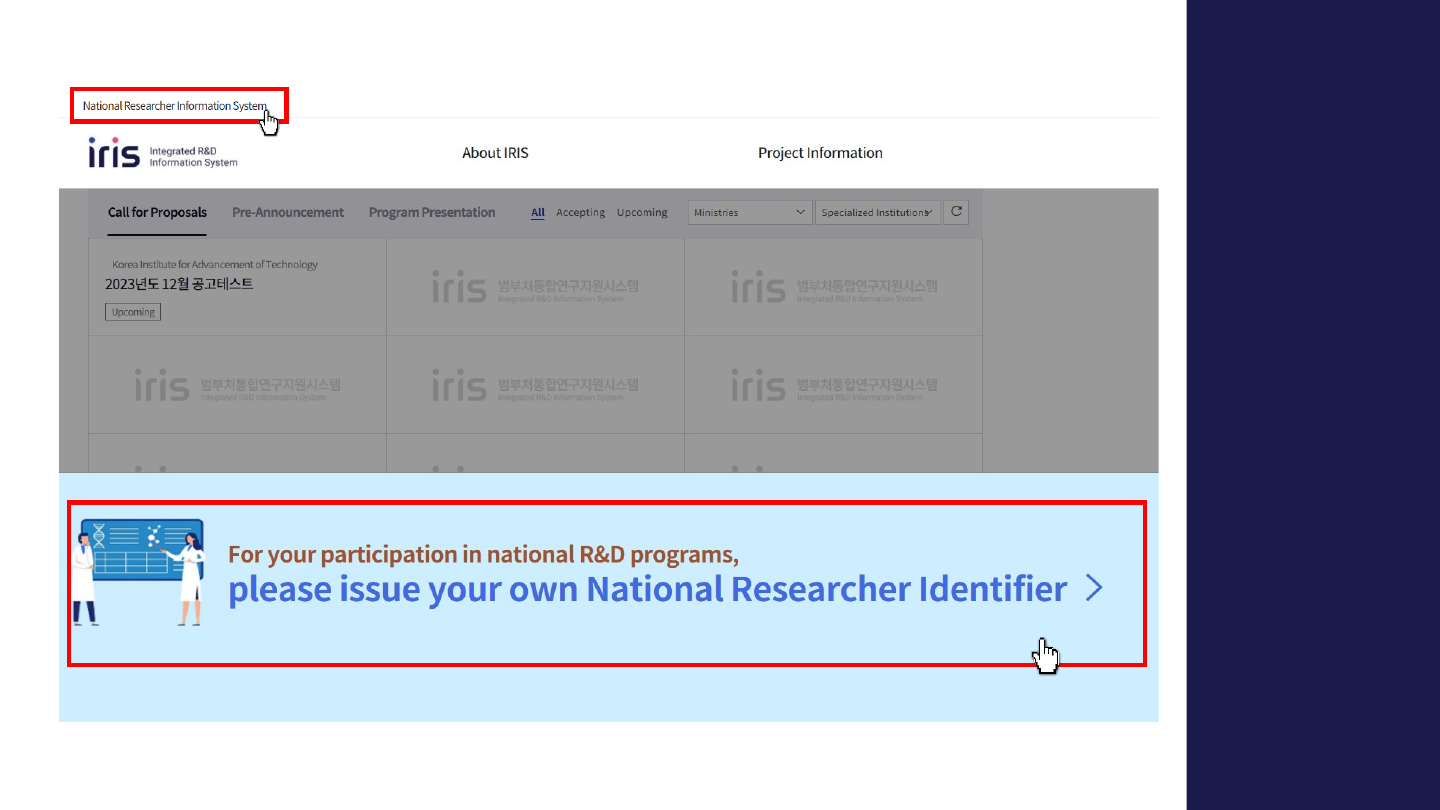
Task: Open the 2023년도 12월 공고테스트 announcement
Action: [x=179, y=284]
